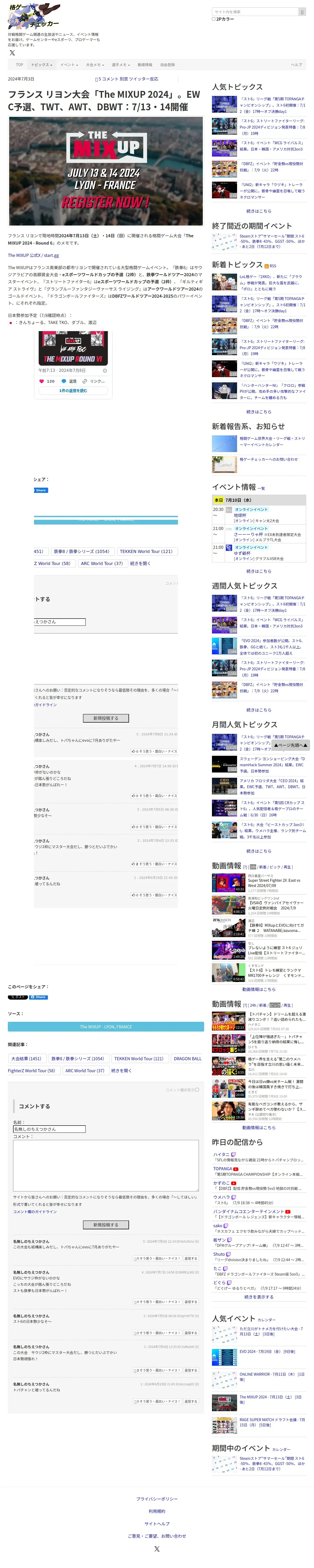
Task: Upvote comment 4 そう思う button
Action: [157, 1302]
